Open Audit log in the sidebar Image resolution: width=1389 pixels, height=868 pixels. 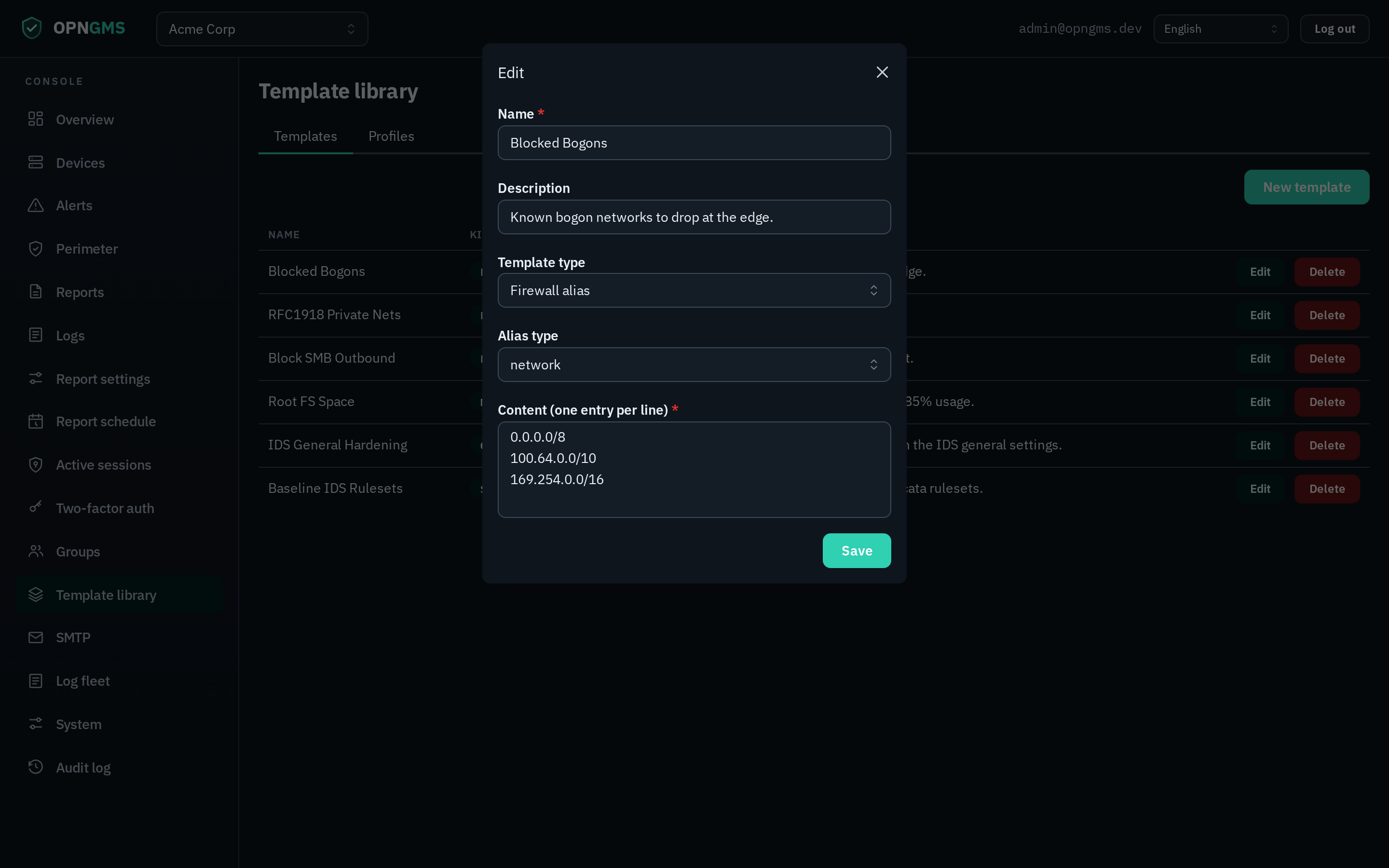coord(120,768)
